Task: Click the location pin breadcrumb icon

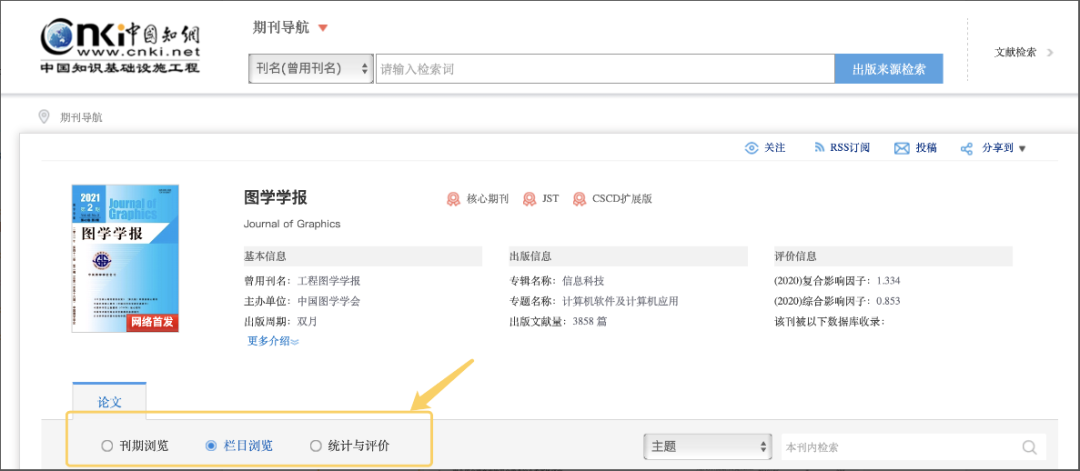Action: click(44, 117)
